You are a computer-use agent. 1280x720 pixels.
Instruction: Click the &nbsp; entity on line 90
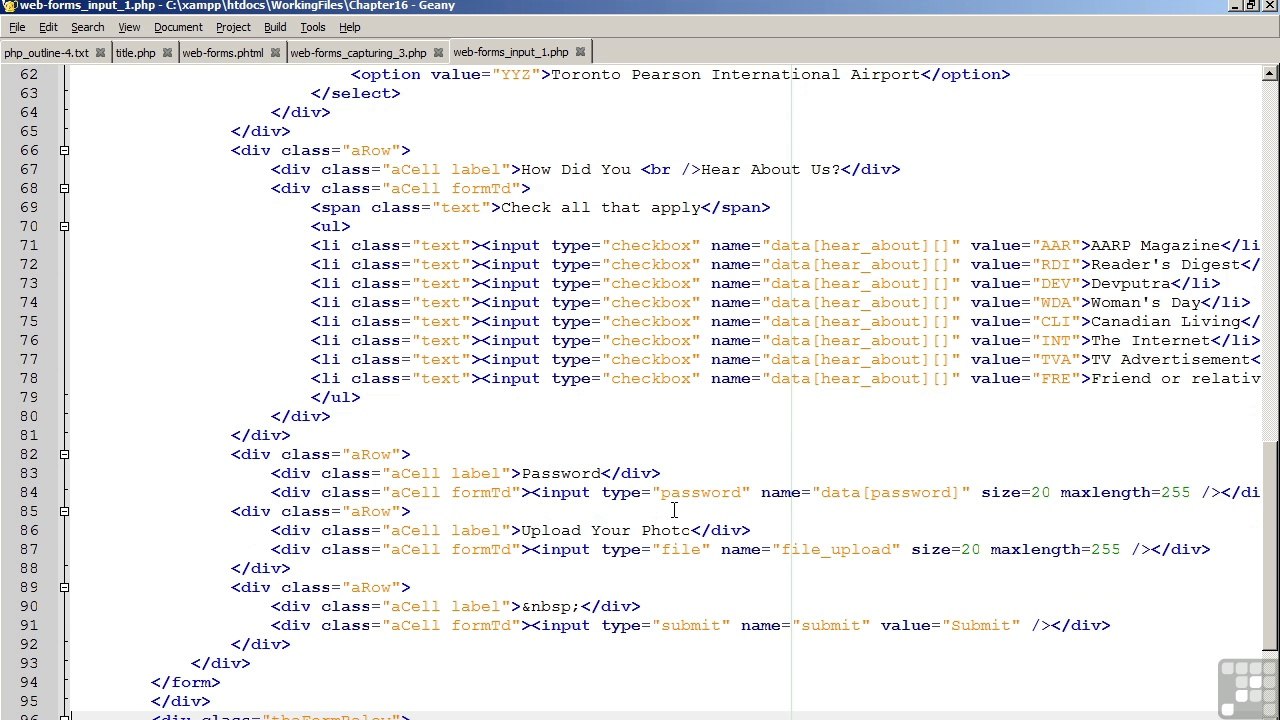pyautogui.click(x=550, y=607)
